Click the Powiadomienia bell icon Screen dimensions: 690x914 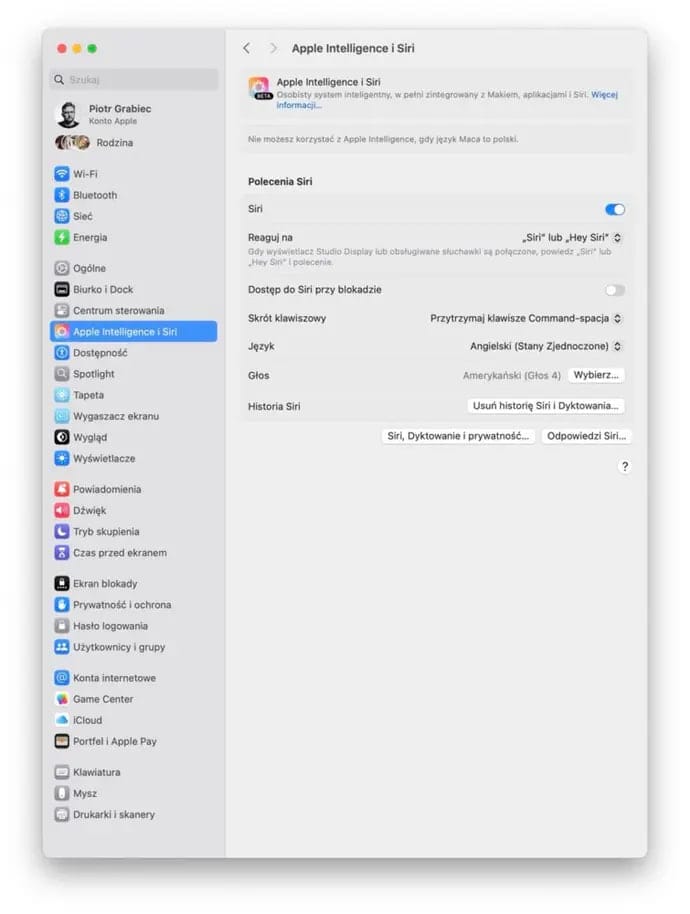click(62, 489)
